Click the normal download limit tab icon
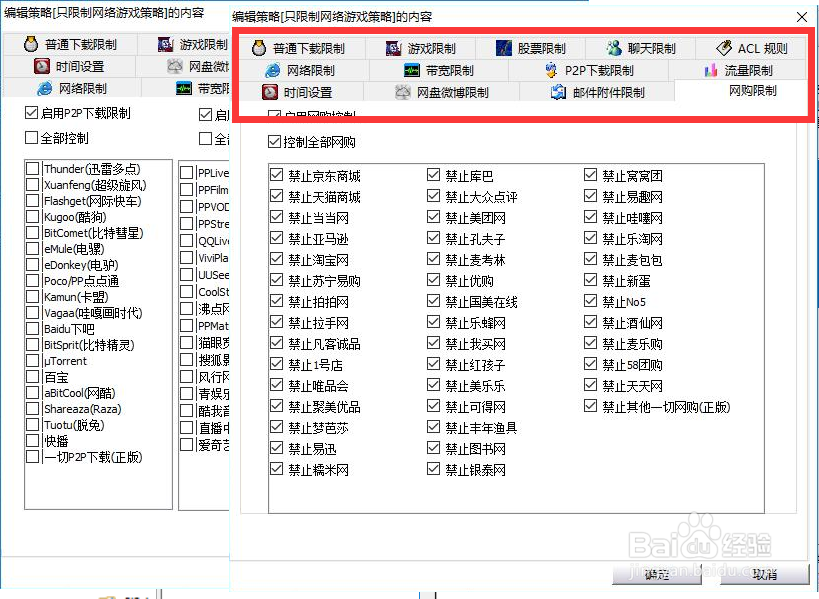This screenshot has height=599, width=819. [x=259, y=48]
